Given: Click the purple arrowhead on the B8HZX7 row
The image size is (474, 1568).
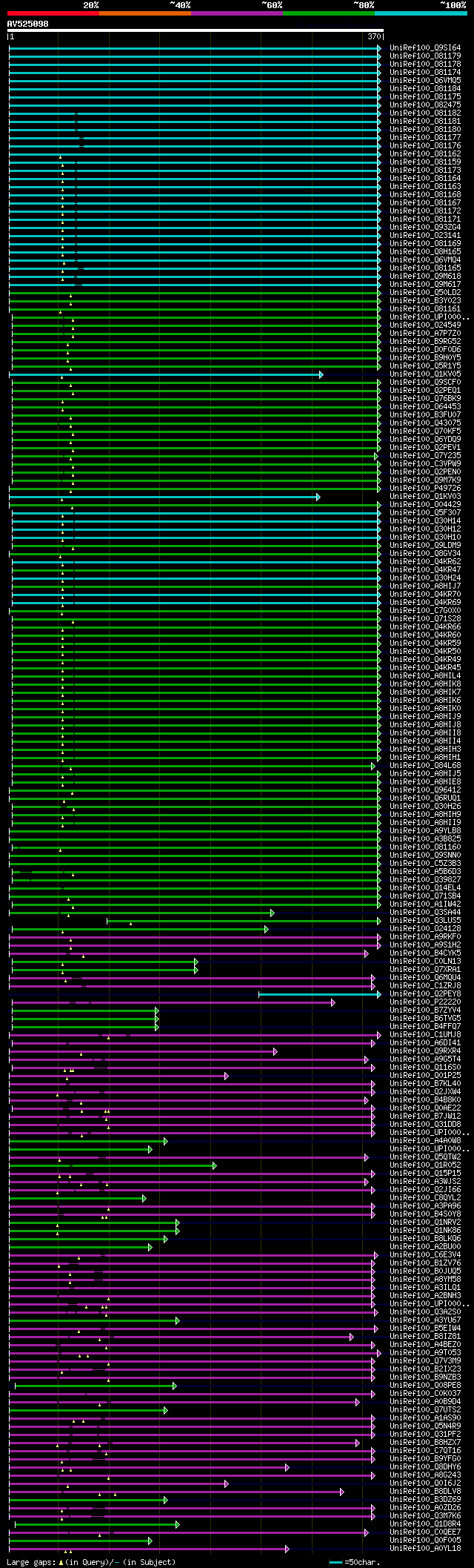Looking at the screenshot, I should pyautogui.click(x=357, y=1443).
